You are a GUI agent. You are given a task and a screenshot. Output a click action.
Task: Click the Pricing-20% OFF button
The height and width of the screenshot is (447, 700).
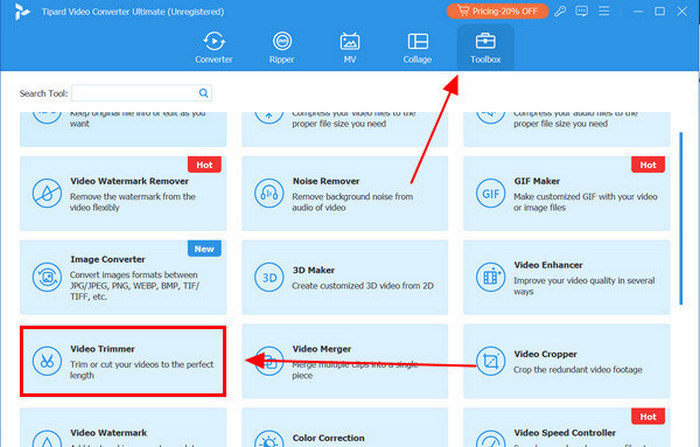pos(497,11)
